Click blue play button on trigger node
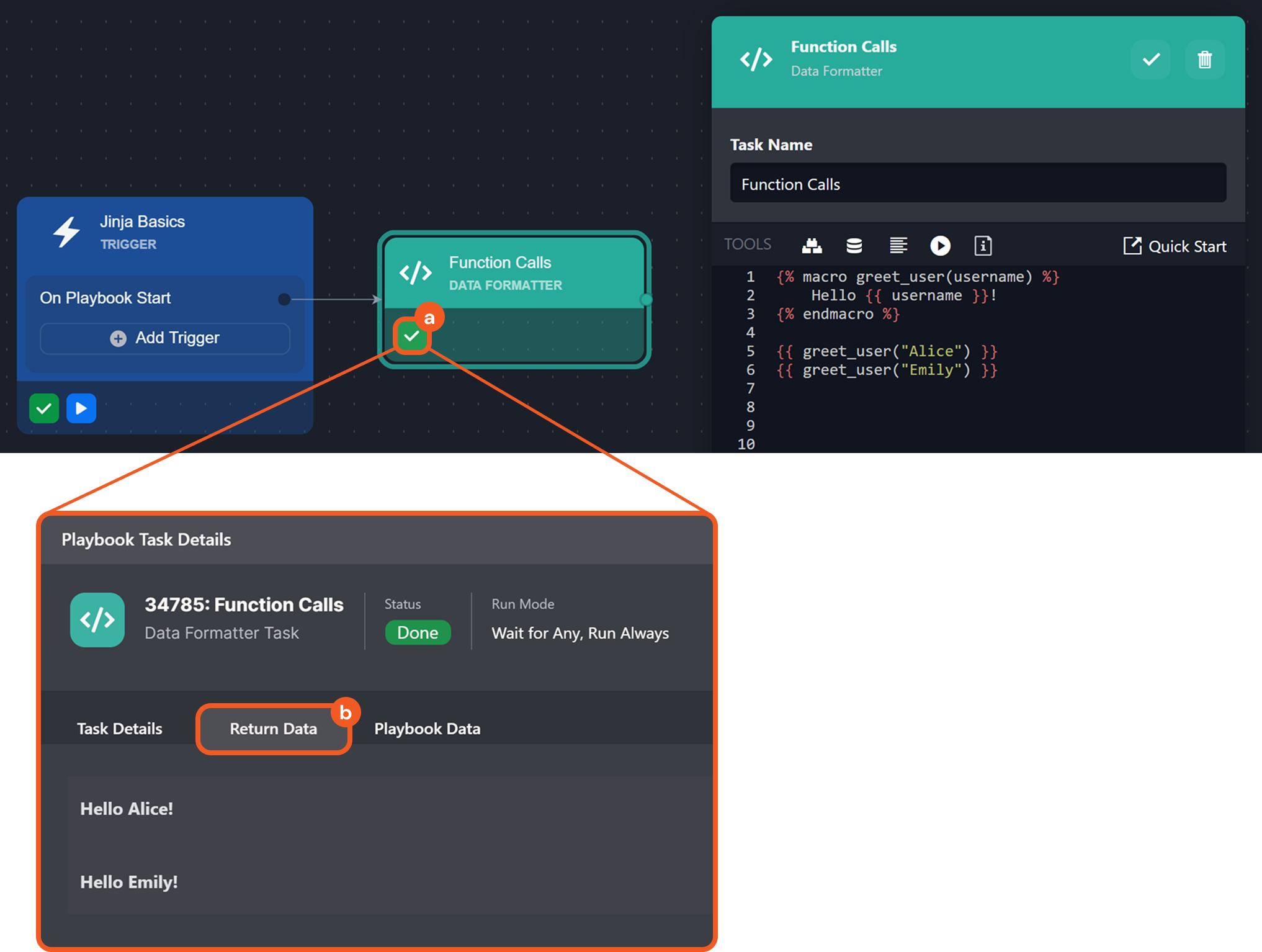Image resolution: width=1262 pixels, height=952 pixels. tap(81, 408)
